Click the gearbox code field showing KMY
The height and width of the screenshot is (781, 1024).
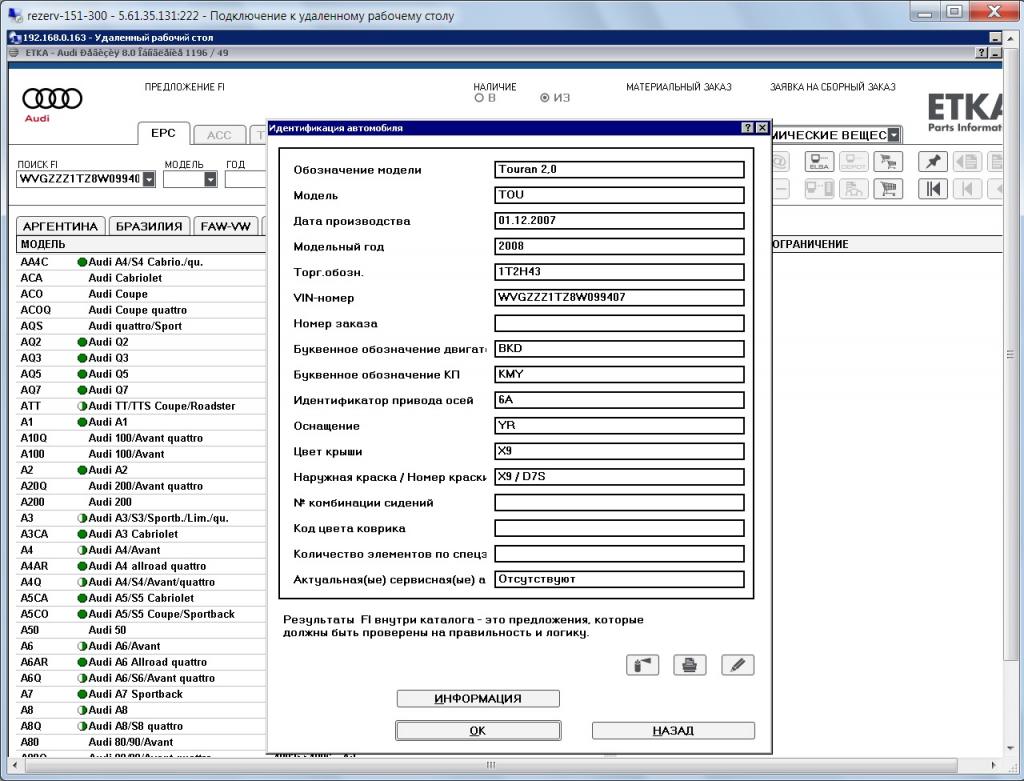pos(619,374)
